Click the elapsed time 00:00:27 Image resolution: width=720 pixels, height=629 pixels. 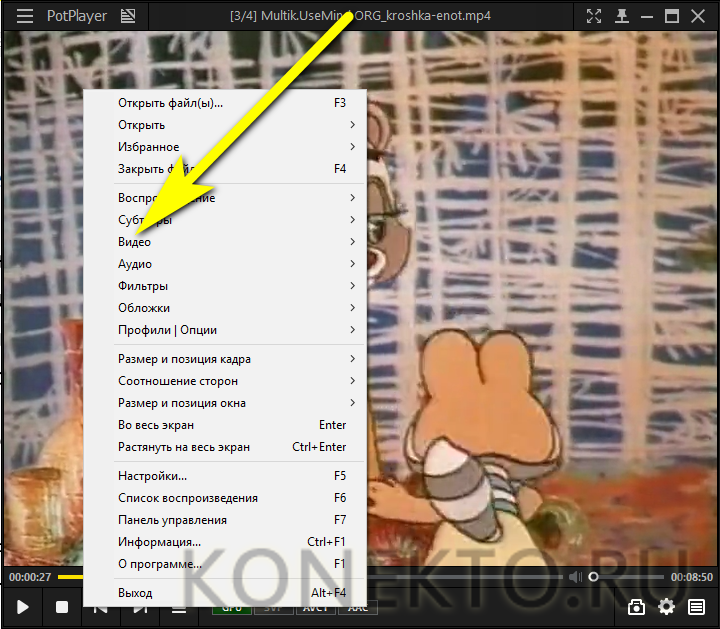pos(30,577)
